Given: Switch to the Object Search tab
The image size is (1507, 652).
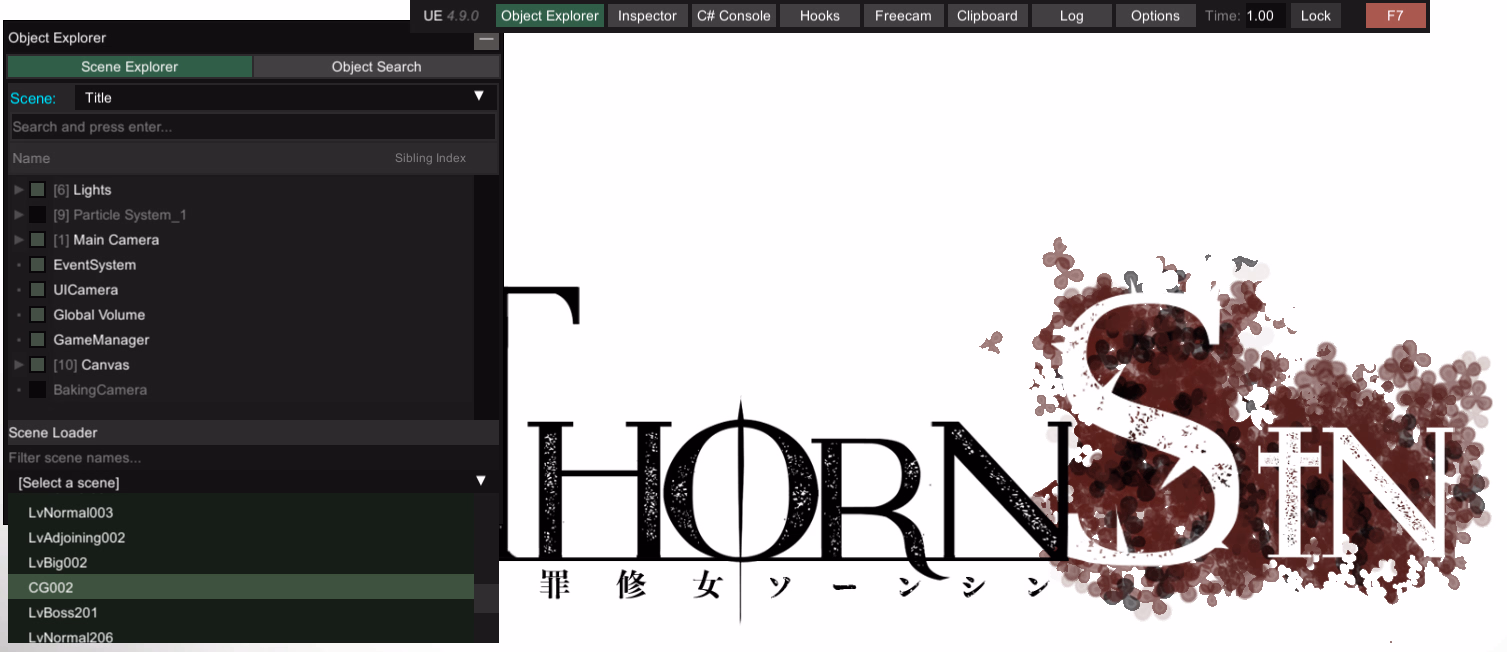Looking at the screenshot, I should coord(376,67).
